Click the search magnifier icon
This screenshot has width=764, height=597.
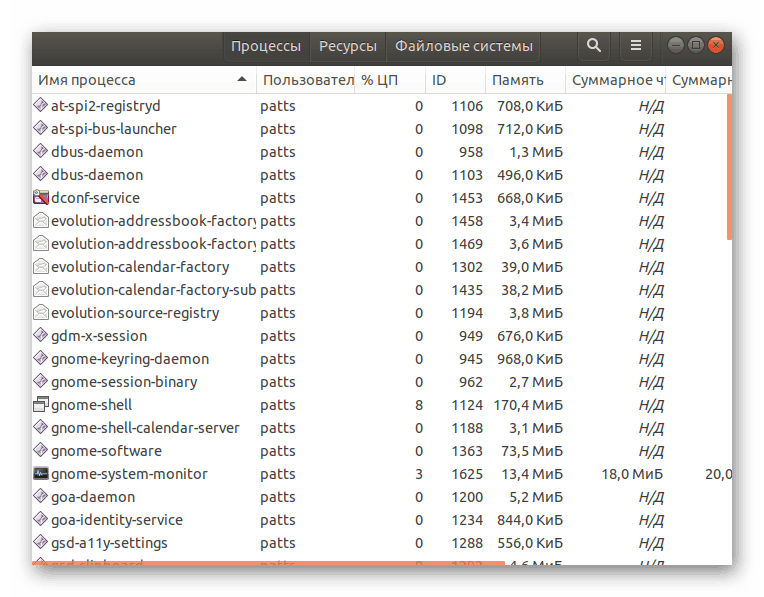[593, 46]
